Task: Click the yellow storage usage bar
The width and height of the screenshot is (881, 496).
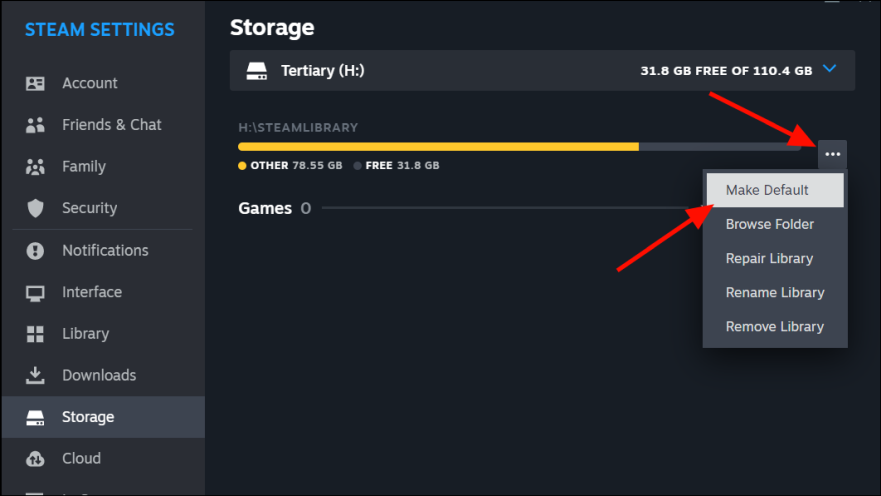Action: coord(438,146)
